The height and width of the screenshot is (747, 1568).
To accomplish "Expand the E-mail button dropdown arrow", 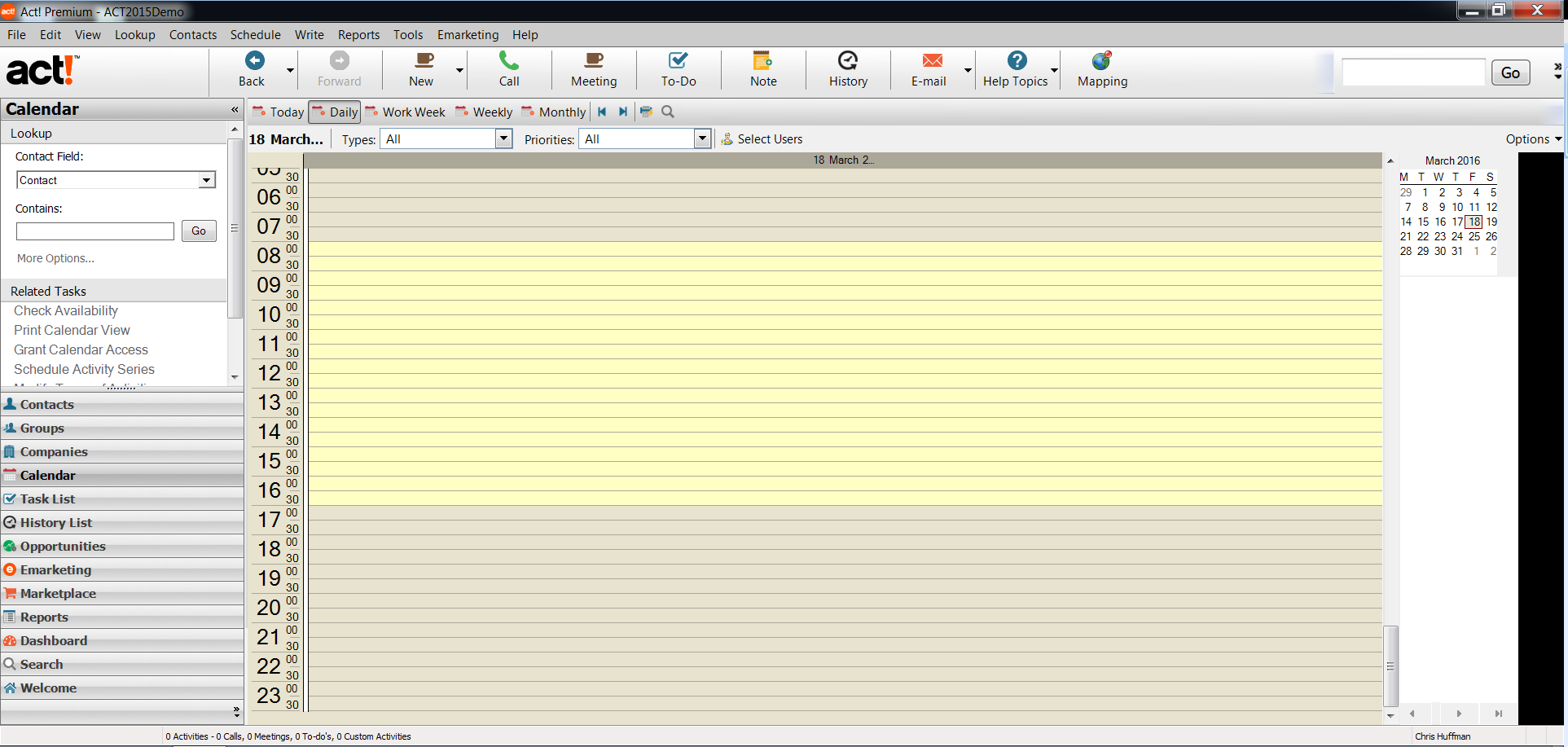I will tap(968, 70).
